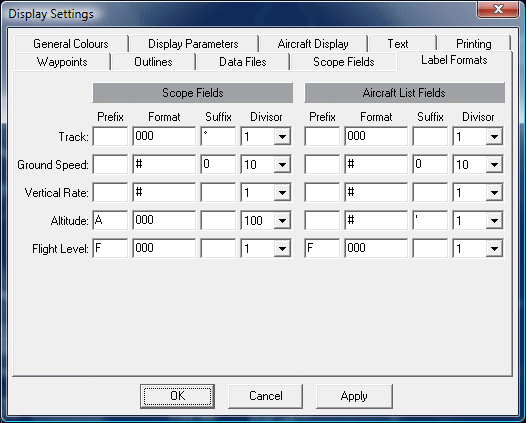This screenshot has width=527, height=423.
Task: Close the Display Settings dialog window
Action: pos(498,9)
